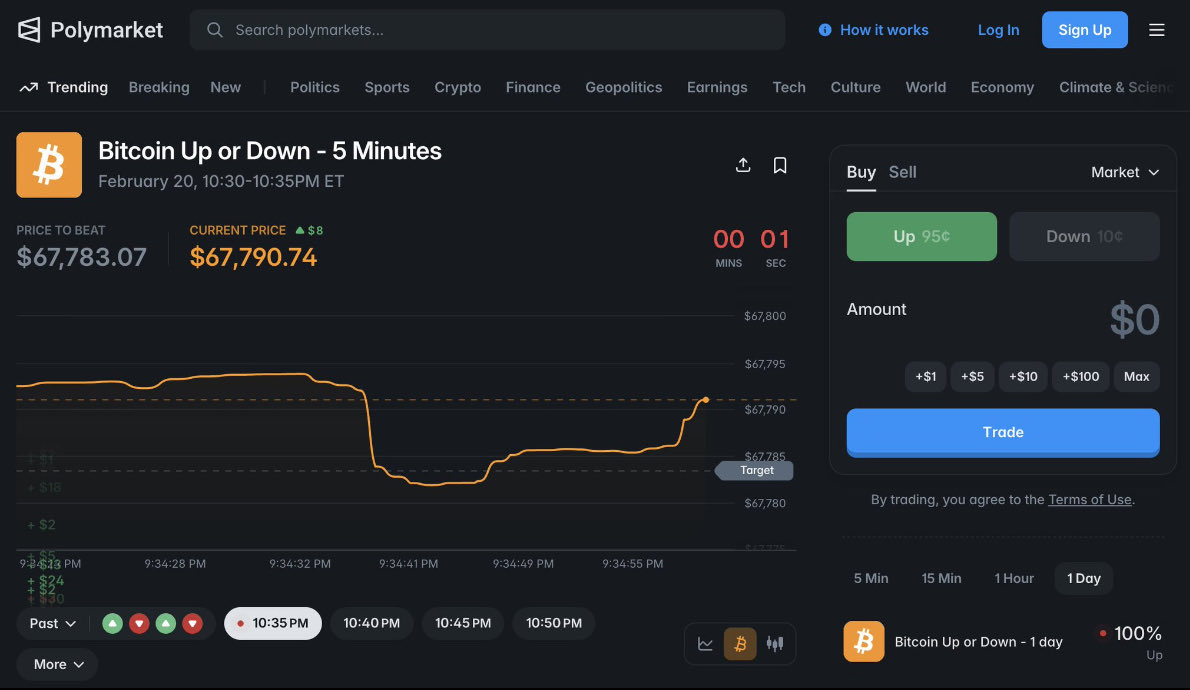The image size is (1190, 690).
Task: Open Bitcoin Up or Down - 1 day market
Action: coord(978,642)
